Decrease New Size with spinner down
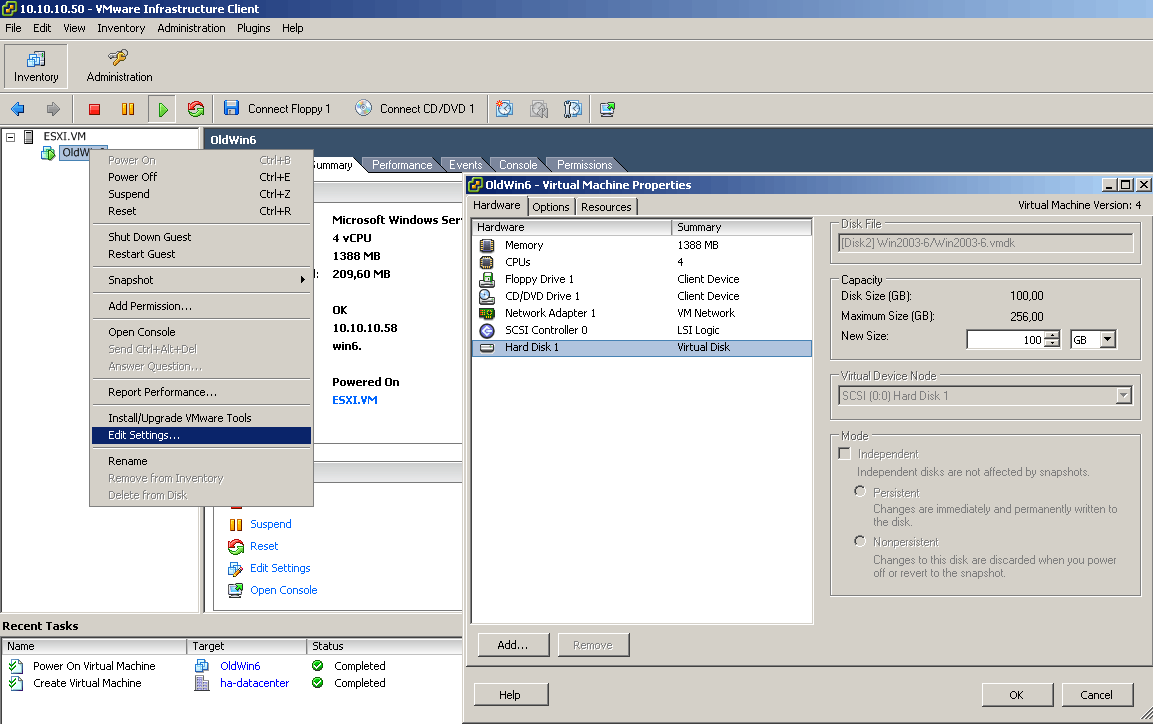 point(1052,343)
